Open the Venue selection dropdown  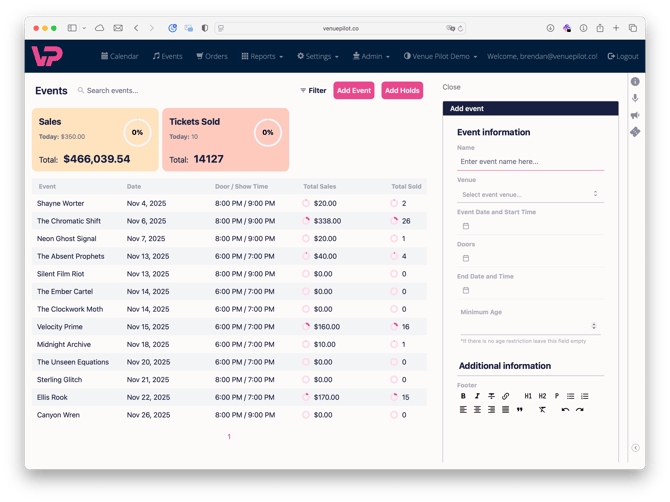529,194
